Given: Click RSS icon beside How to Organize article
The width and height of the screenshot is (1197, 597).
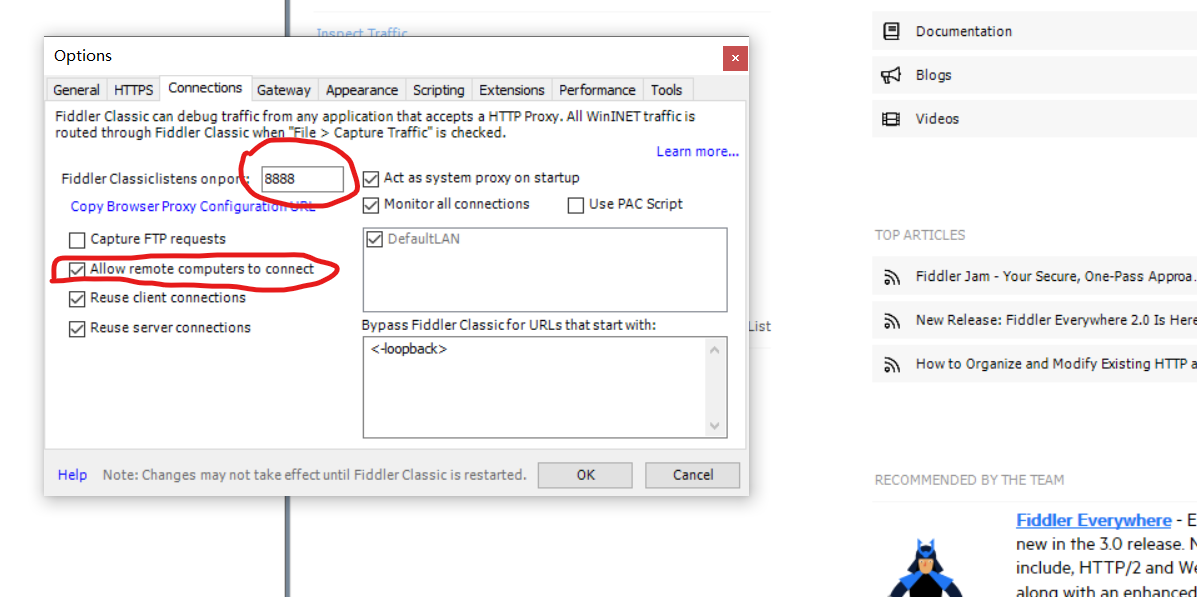Looking at the screenshot, I should (891, 364).
